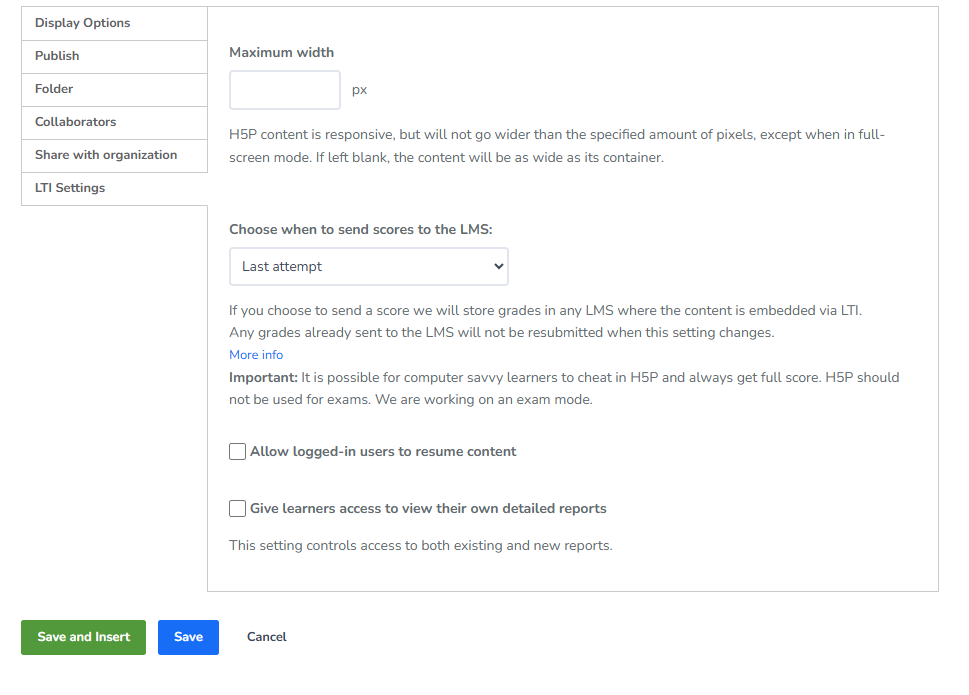Select the Collaborators tab
This screenshot has width=969, height=695.
click(x=76, y=122)
